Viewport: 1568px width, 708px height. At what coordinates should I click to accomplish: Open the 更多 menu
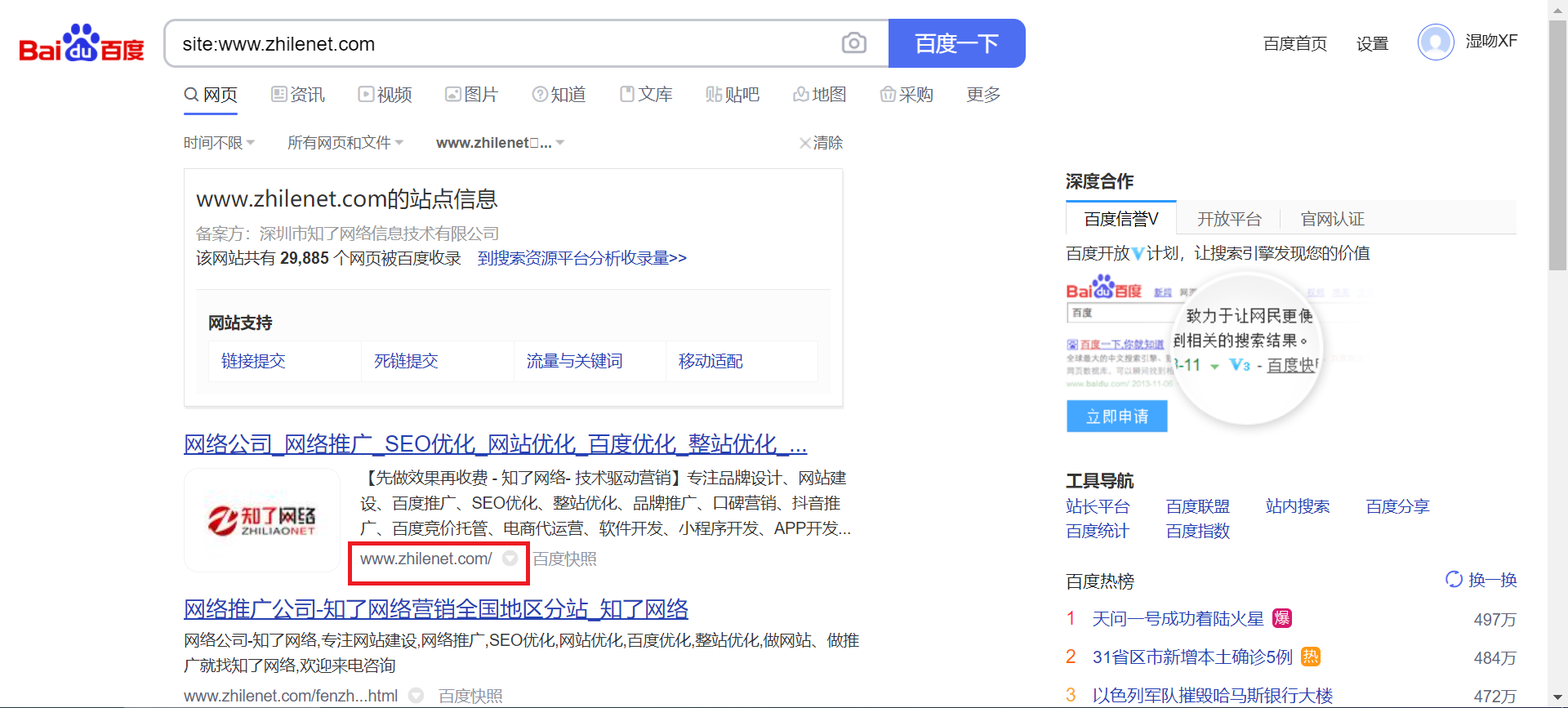coord(983,95)
